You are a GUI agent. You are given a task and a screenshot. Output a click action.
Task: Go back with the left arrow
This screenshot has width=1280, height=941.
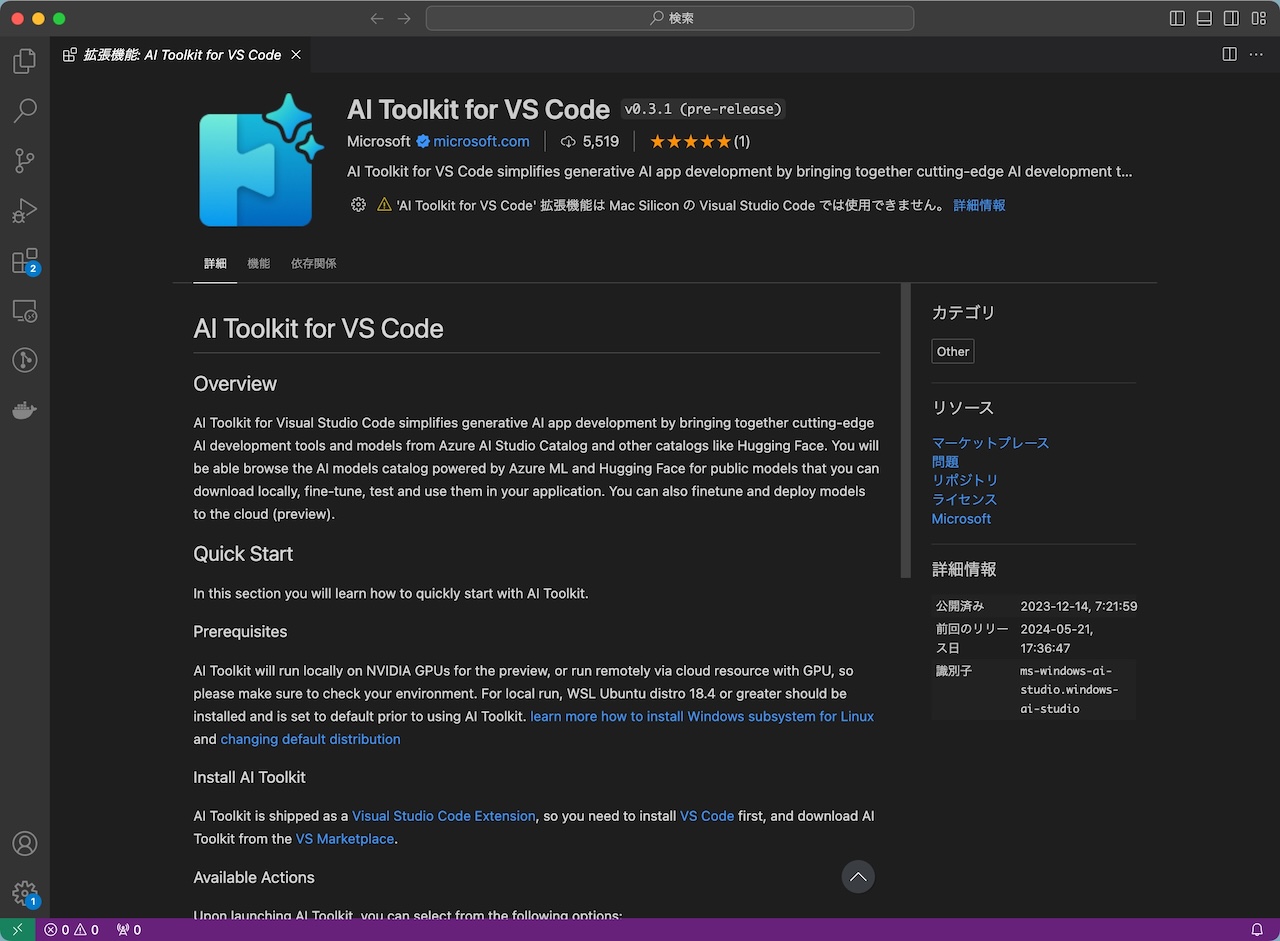click(x=376, y=18)
